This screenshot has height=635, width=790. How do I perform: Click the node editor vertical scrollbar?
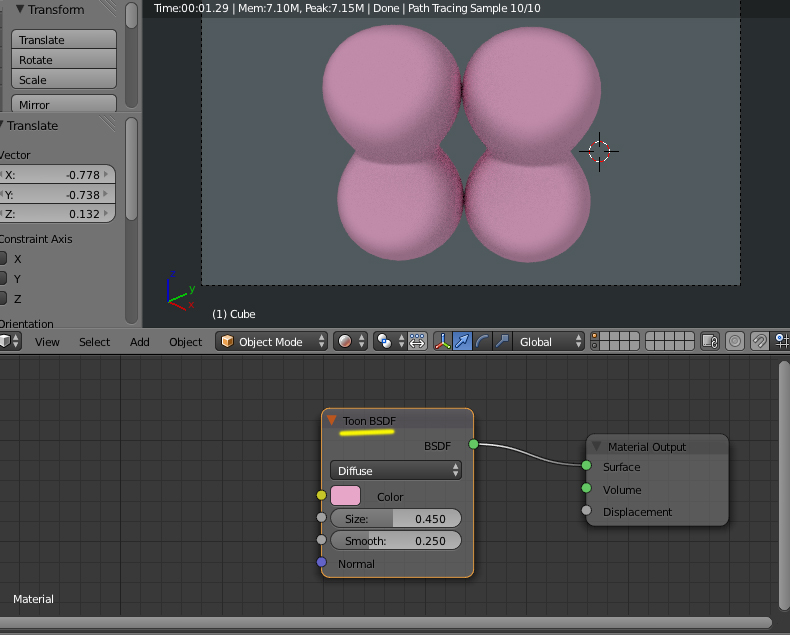click(784, 486)
